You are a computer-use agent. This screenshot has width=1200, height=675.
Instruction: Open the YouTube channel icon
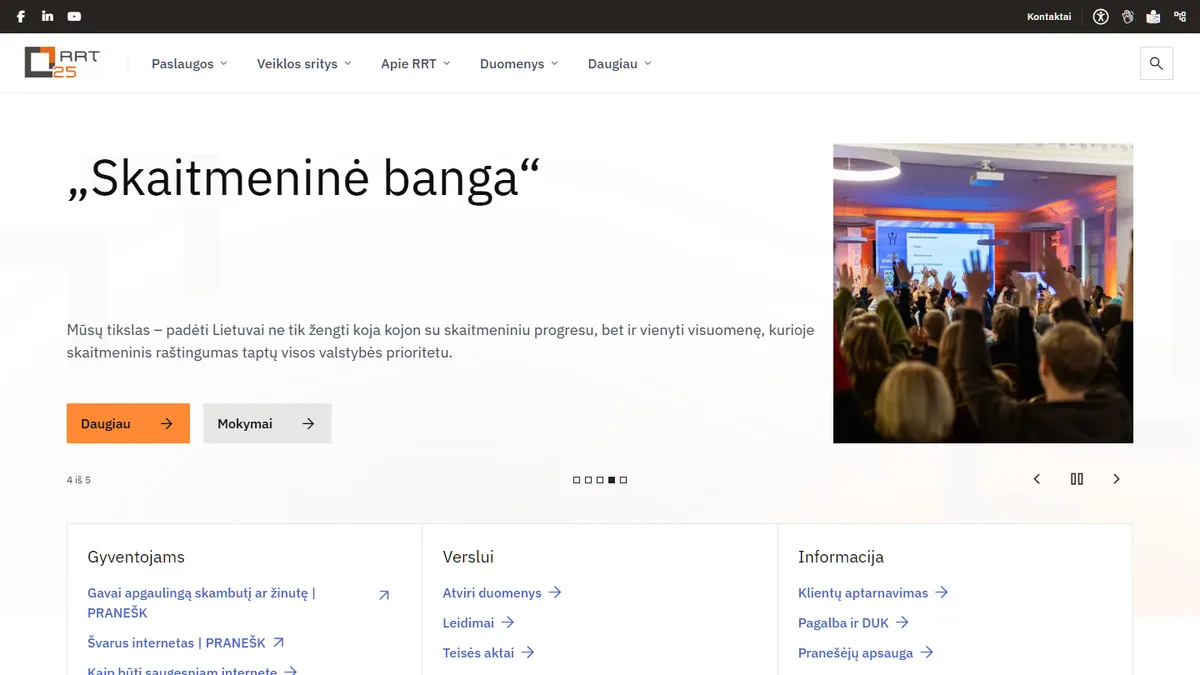click(75, 16)
